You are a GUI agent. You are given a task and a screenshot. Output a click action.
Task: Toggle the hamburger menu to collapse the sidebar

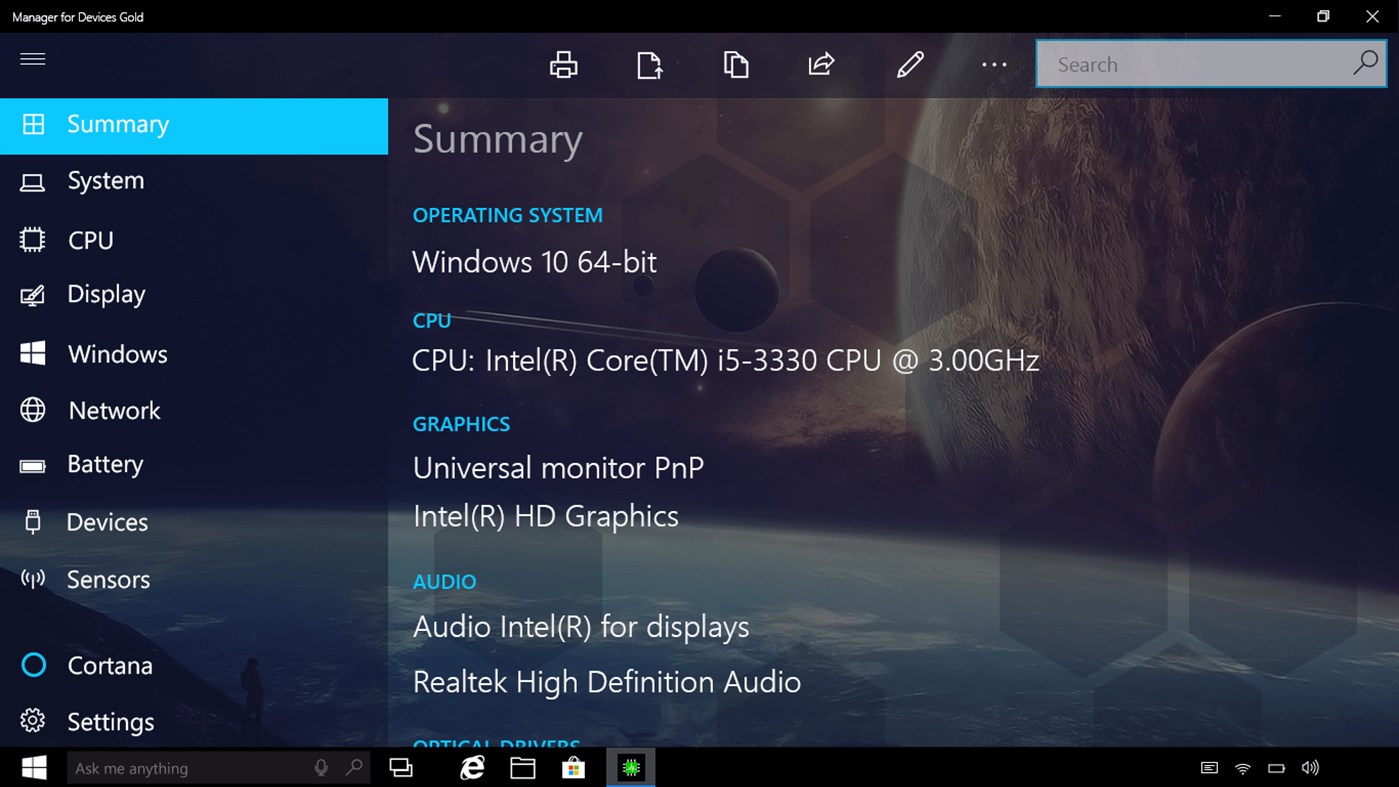click(x=33, y=59)
